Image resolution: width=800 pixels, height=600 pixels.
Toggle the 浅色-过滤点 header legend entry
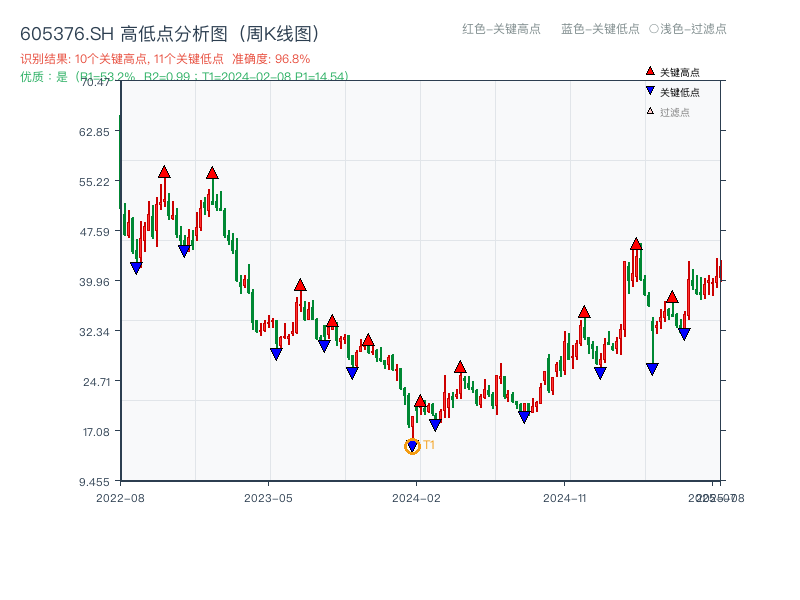[x=688, y=29]
